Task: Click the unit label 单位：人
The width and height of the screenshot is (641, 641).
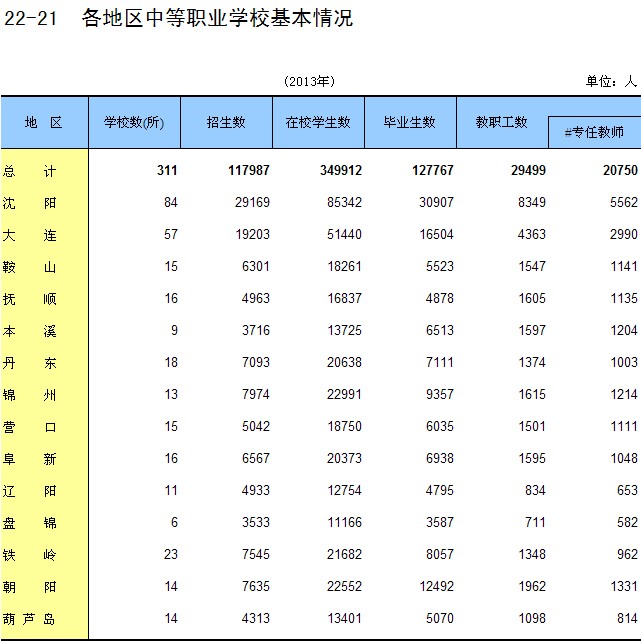Action: [611, 81]
